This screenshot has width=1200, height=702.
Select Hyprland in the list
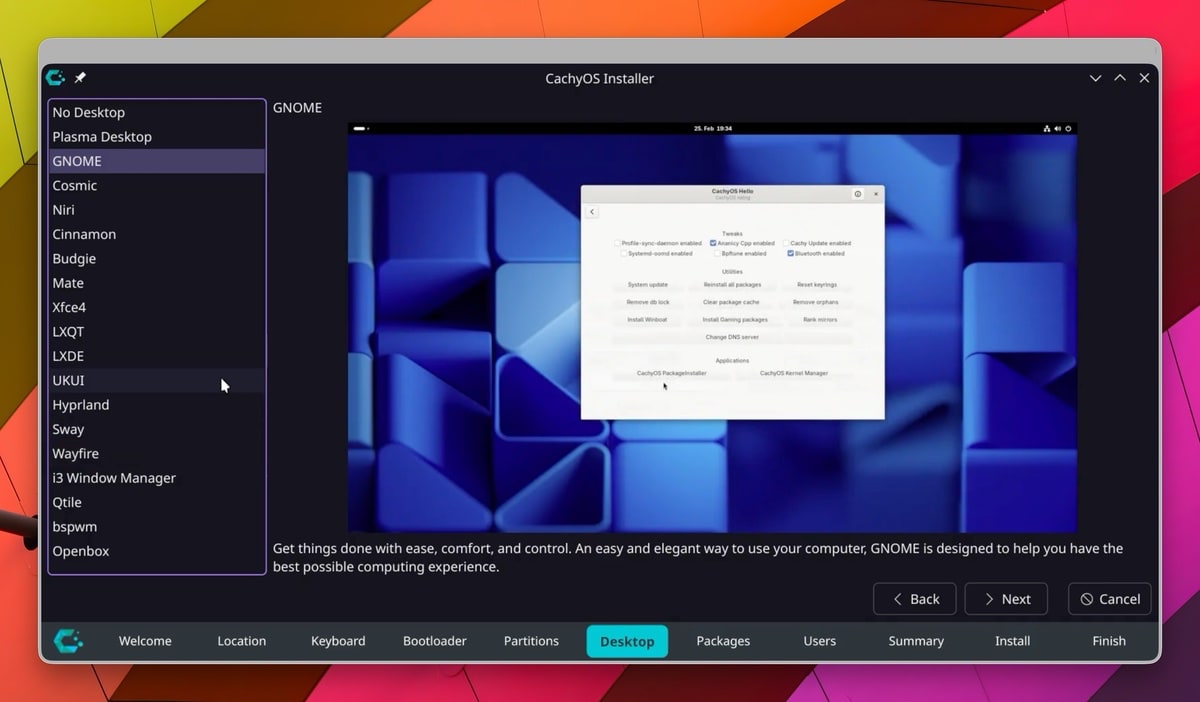pyautogui.click(x=157, y=405)
